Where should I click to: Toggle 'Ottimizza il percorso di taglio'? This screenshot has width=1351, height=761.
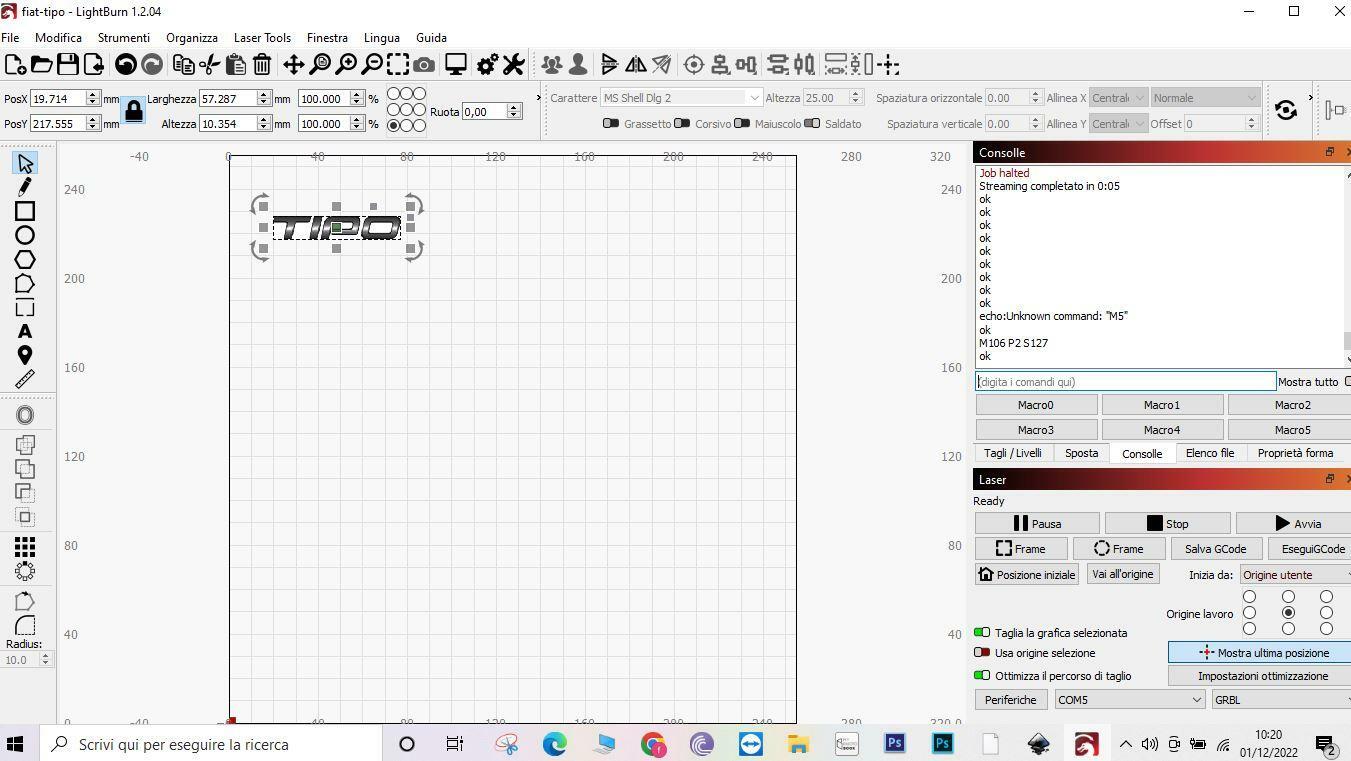pos(982,676)
